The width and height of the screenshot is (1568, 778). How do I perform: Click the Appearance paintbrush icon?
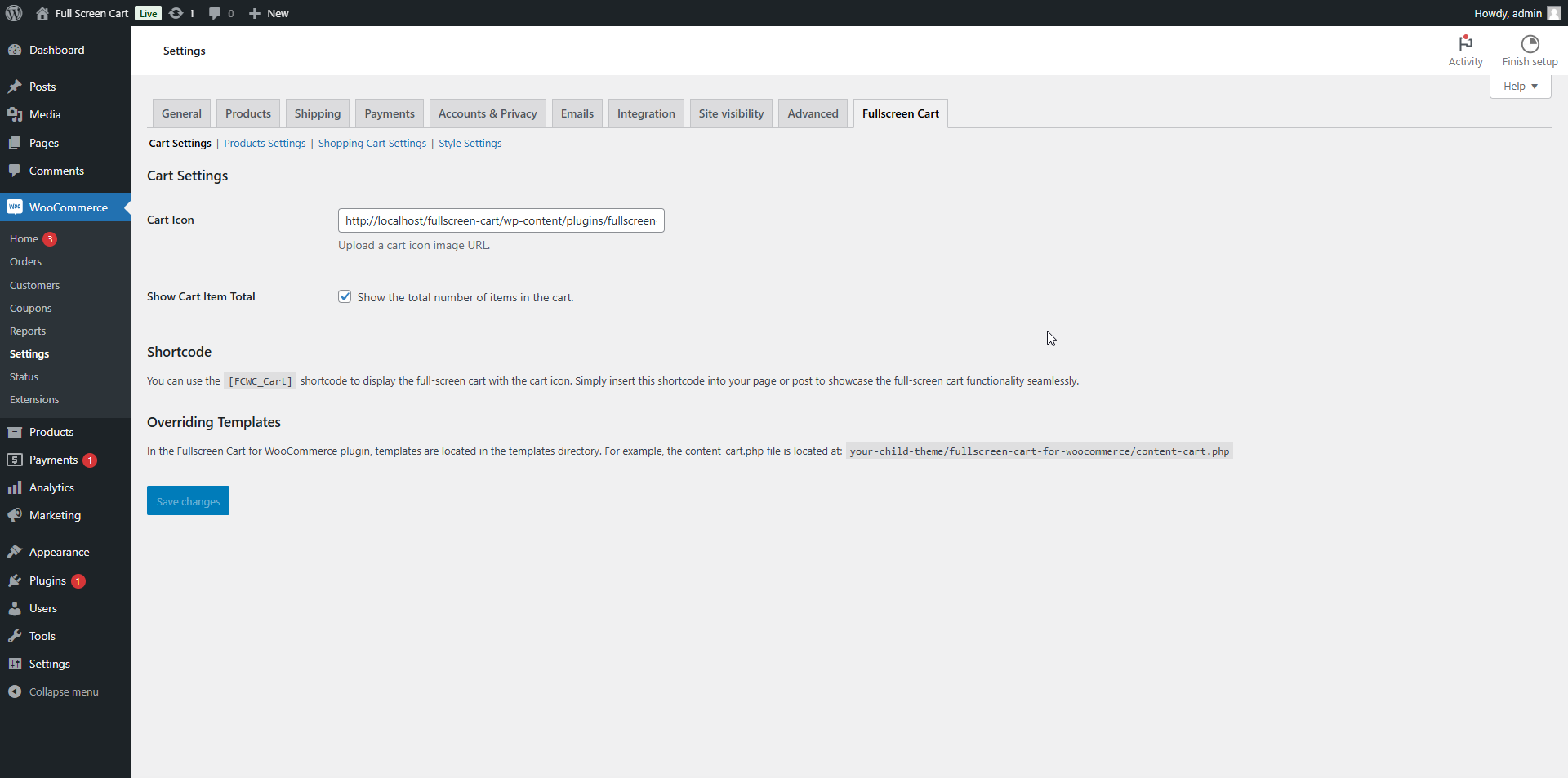pos(15,552)
